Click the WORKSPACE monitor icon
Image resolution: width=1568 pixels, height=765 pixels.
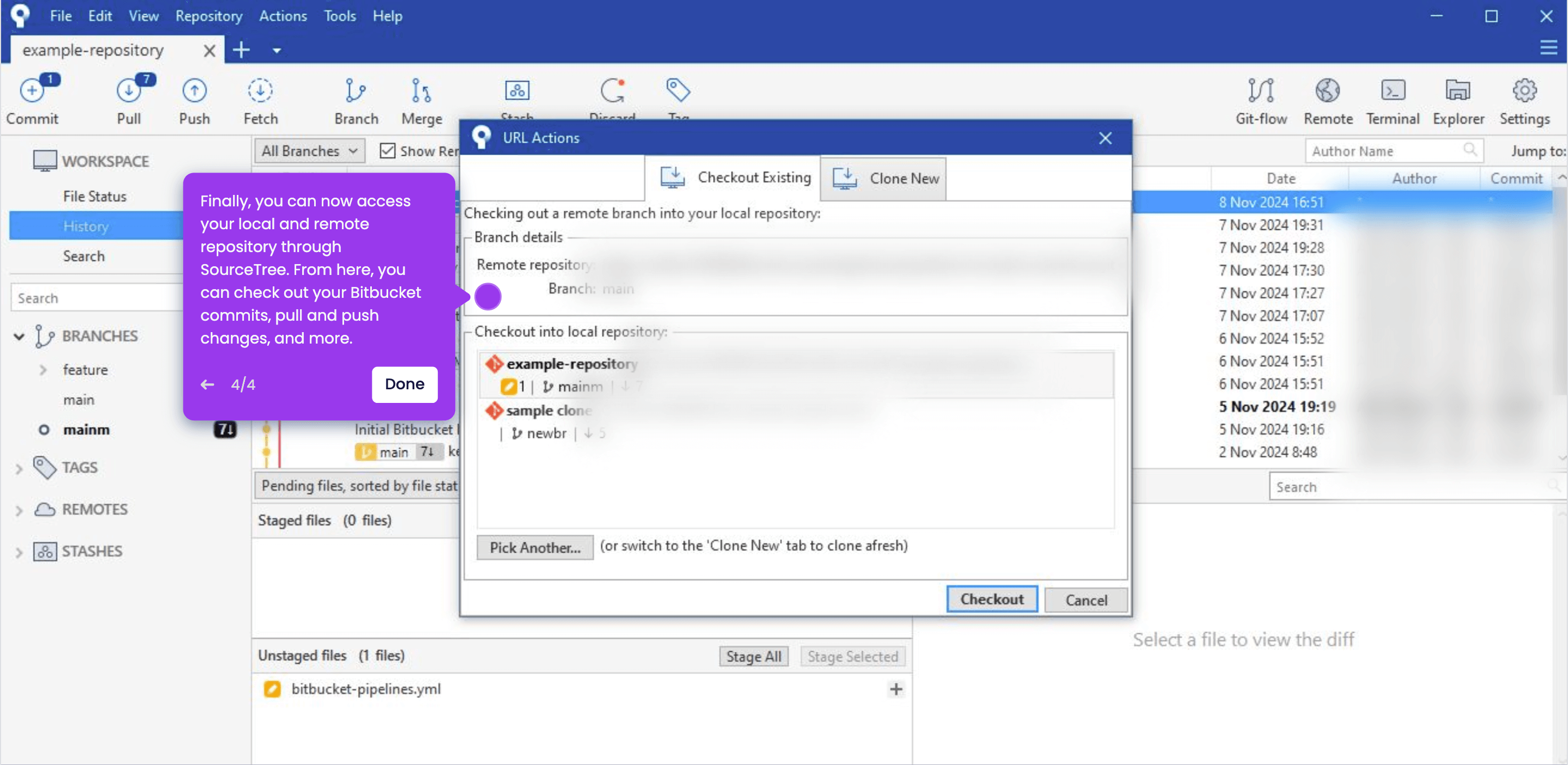[x=45, y=161]
